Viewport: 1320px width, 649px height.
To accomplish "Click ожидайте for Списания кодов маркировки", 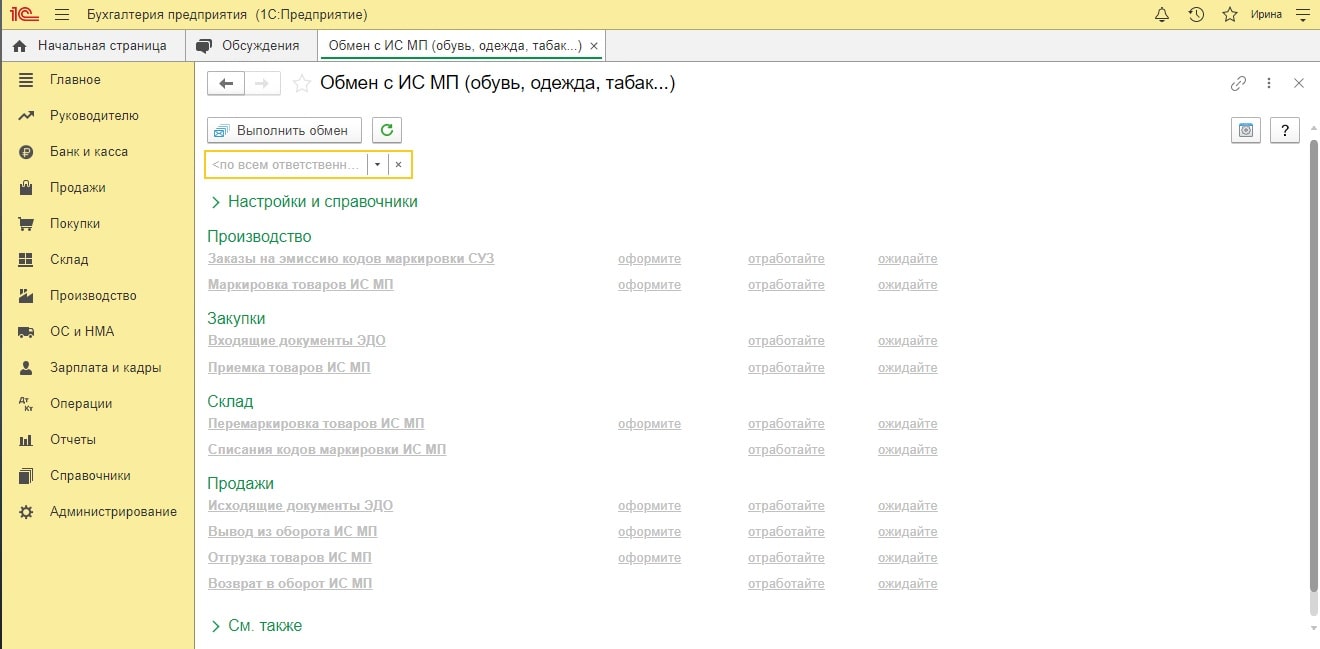I will tap(908, 450).
